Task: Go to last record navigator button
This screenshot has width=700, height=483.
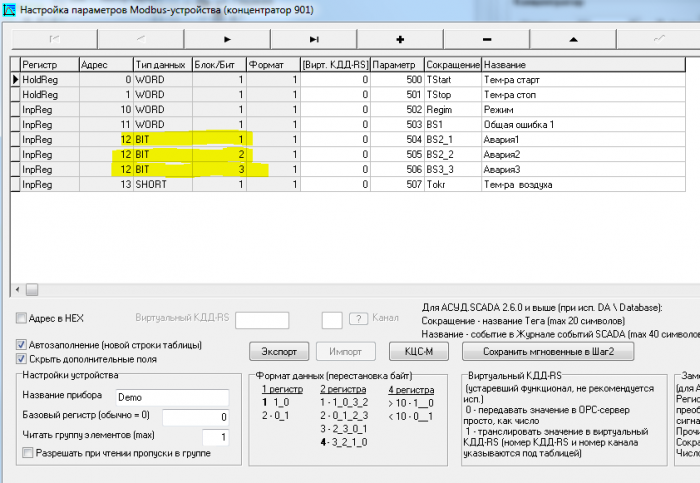Action: tap(314, 39)
